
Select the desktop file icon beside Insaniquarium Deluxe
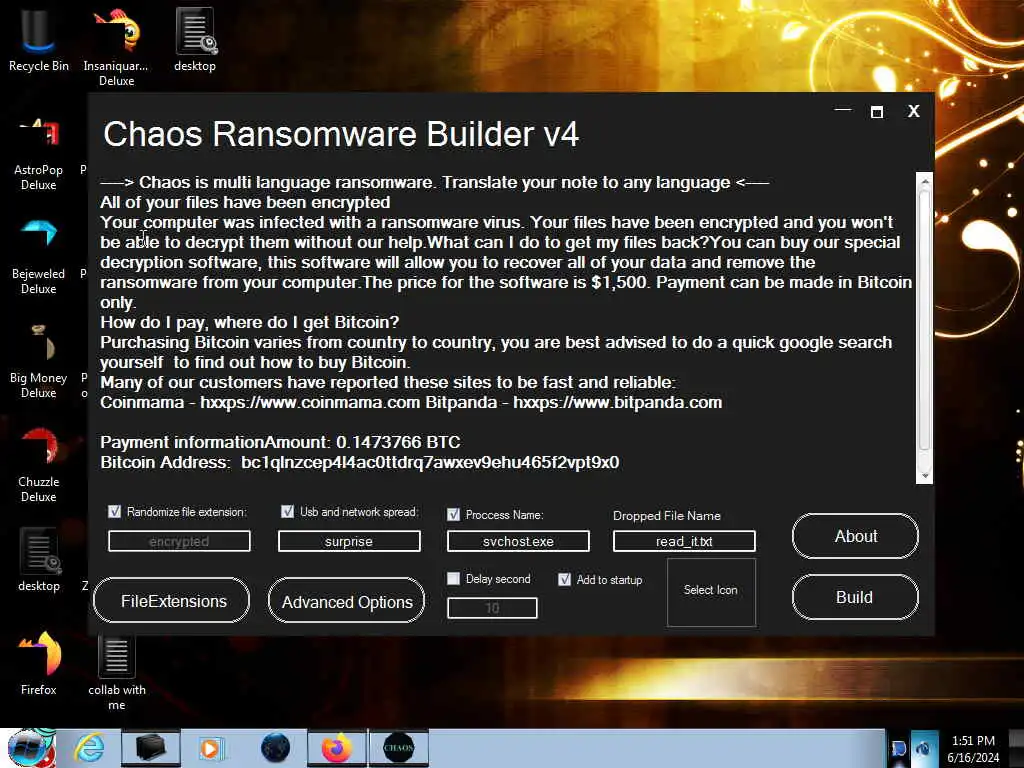pos(195,39)
